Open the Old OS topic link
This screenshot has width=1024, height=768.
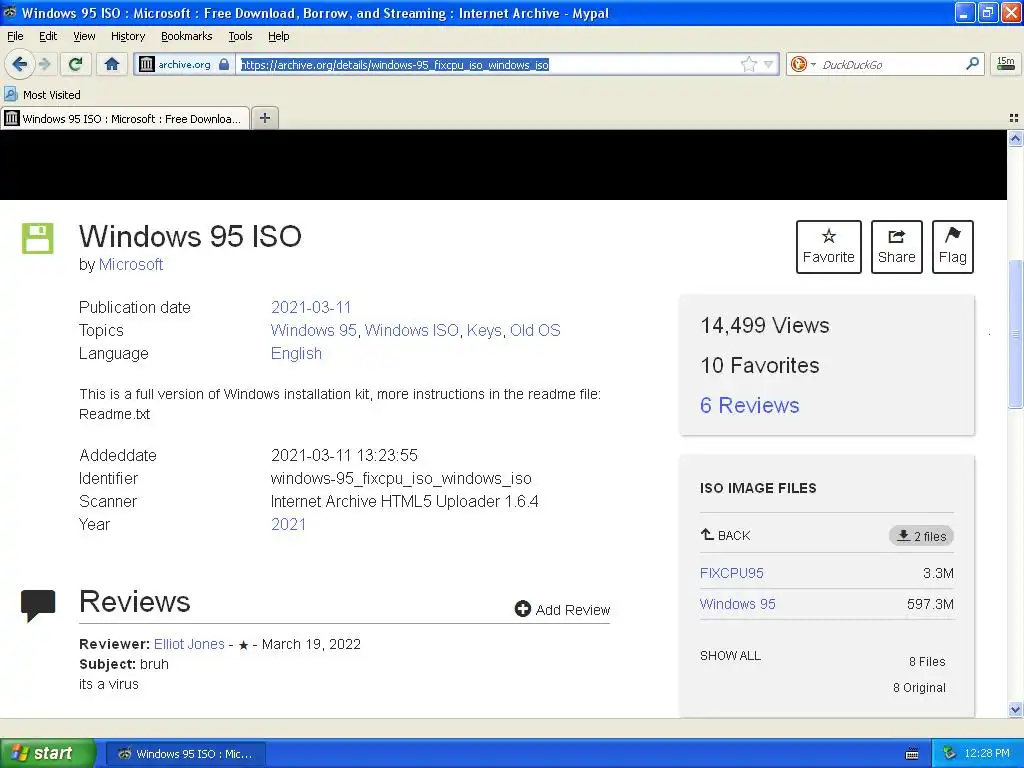[535, 330]
